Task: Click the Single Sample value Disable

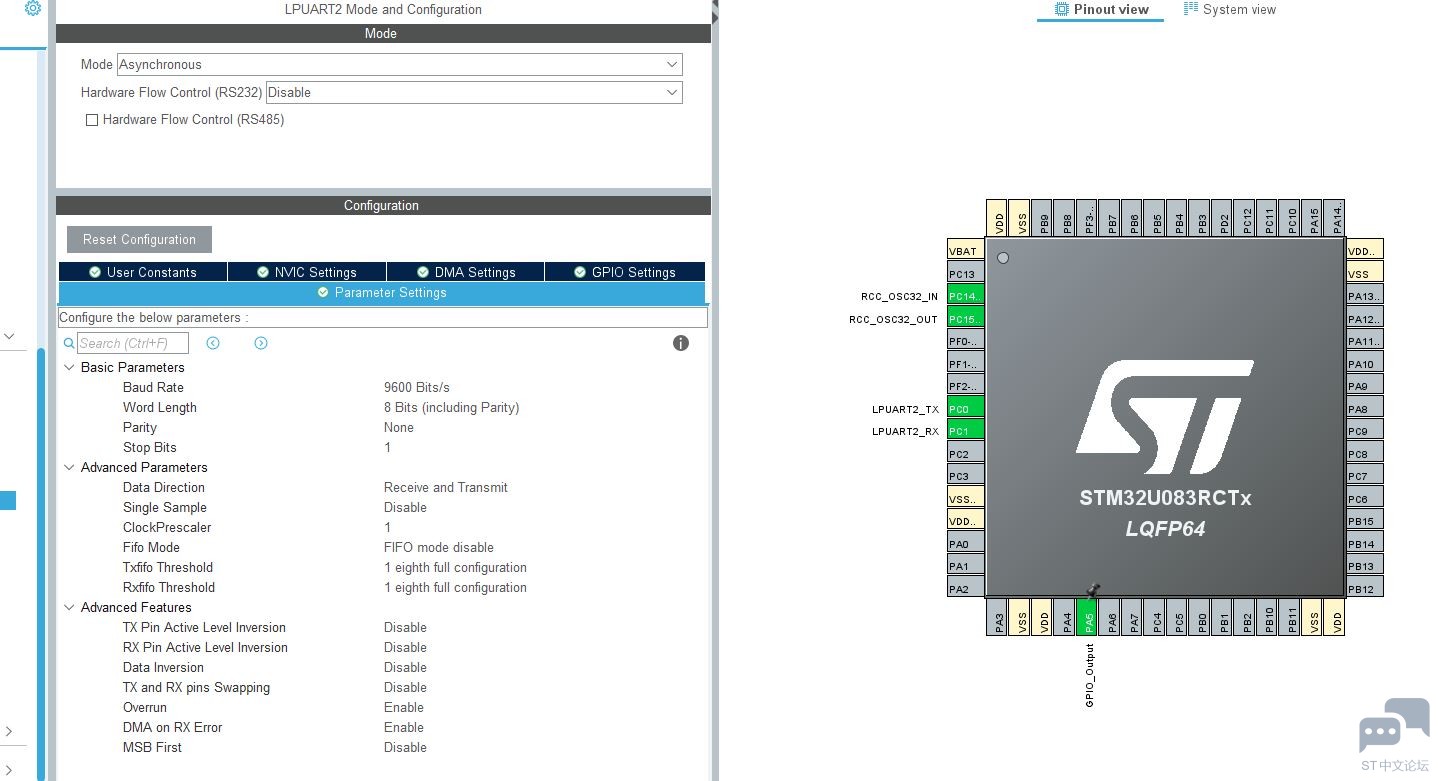Action: (405, 507)
